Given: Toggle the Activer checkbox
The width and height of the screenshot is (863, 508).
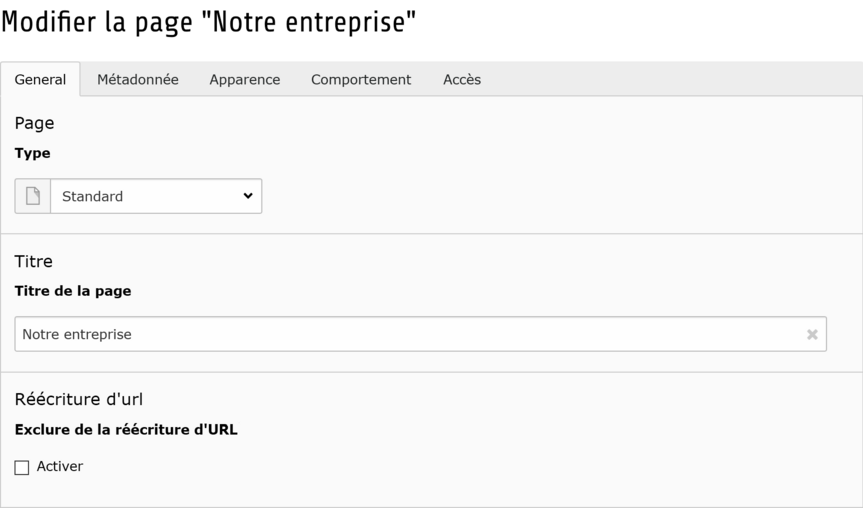Looking at the screenshot, I should click(22, 467).
